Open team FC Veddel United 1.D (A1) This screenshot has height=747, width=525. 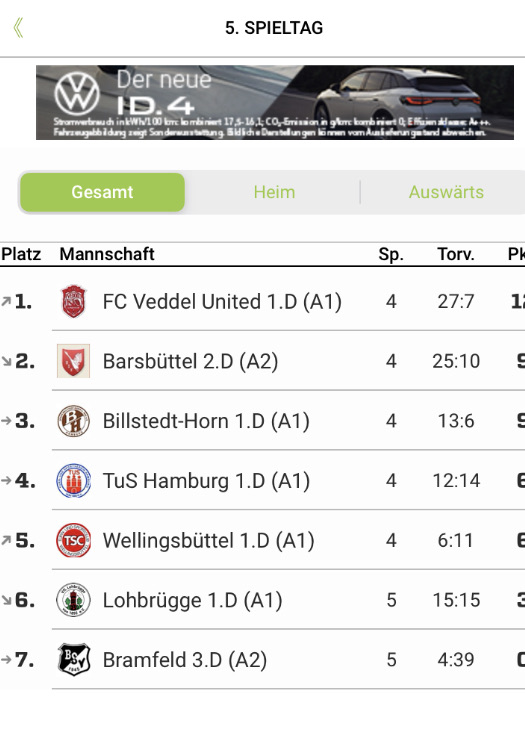point(222,302)
